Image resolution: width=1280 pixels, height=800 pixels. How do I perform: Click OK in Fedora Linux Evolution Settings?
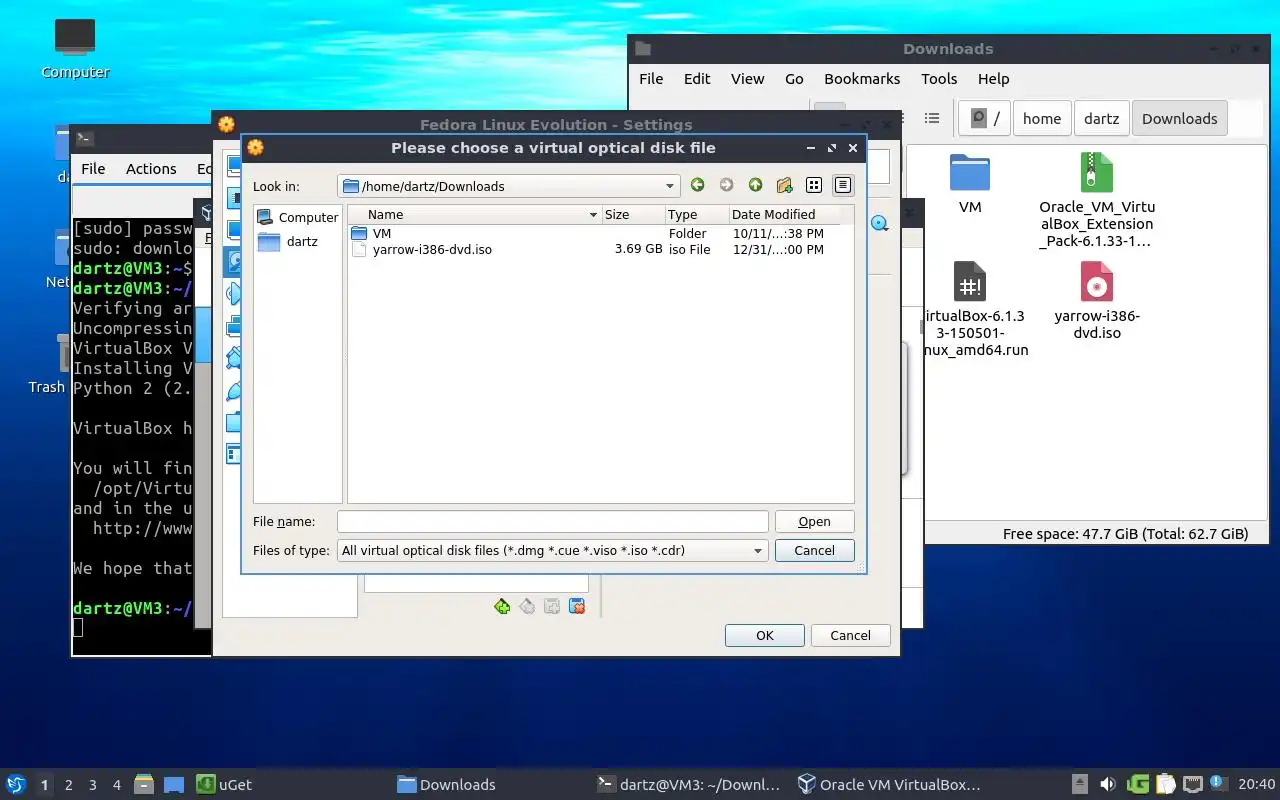click(x=765, y=635)
